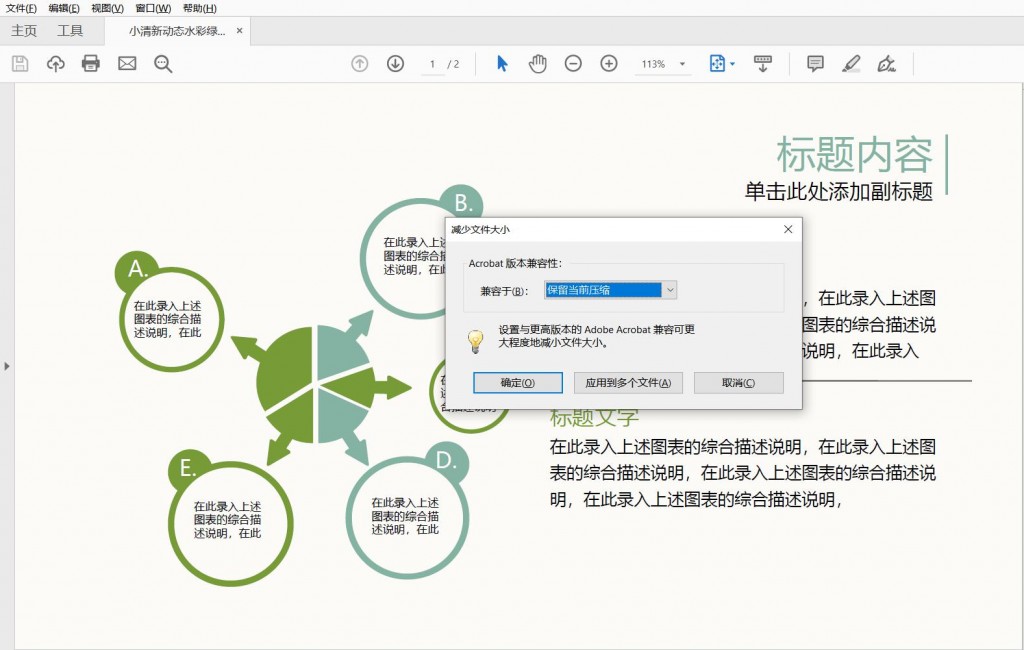Screen dimensions: 1024x650
Task: Switch to the 主页 tab
Action: [24, 31]
